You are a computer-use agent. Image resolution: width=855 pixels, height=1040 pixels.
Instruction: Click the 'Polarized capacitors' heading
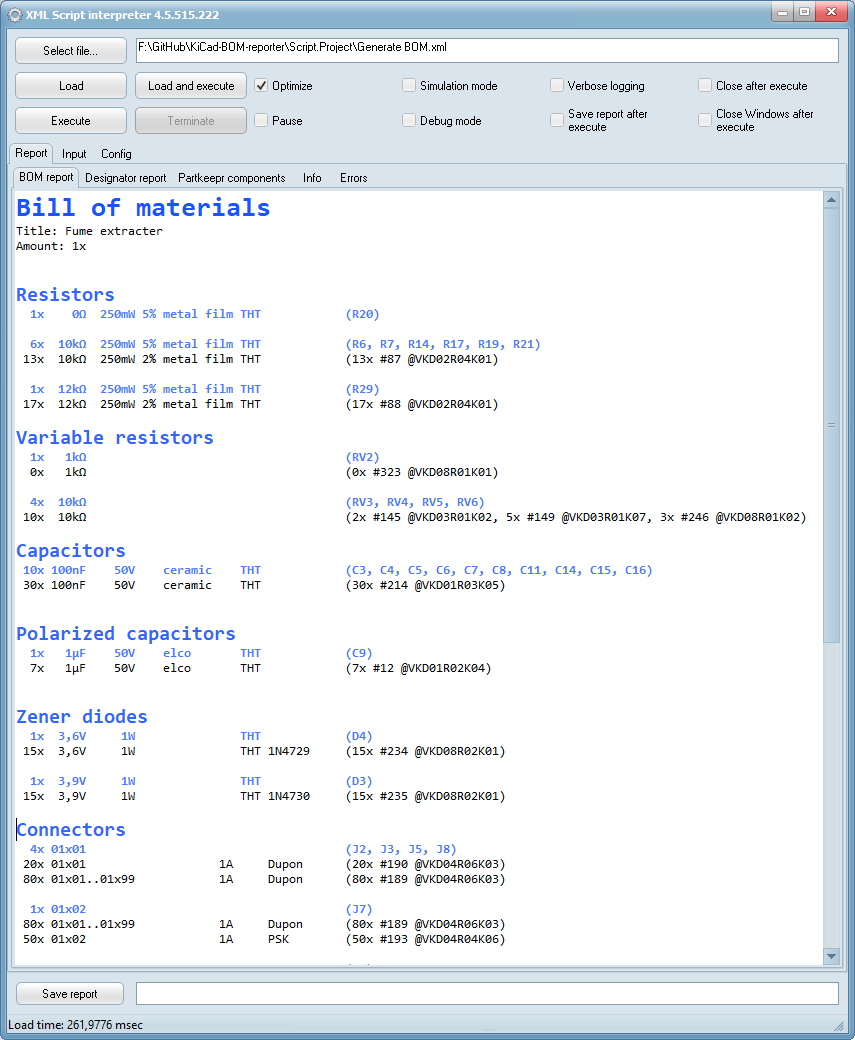coord(126,633)
